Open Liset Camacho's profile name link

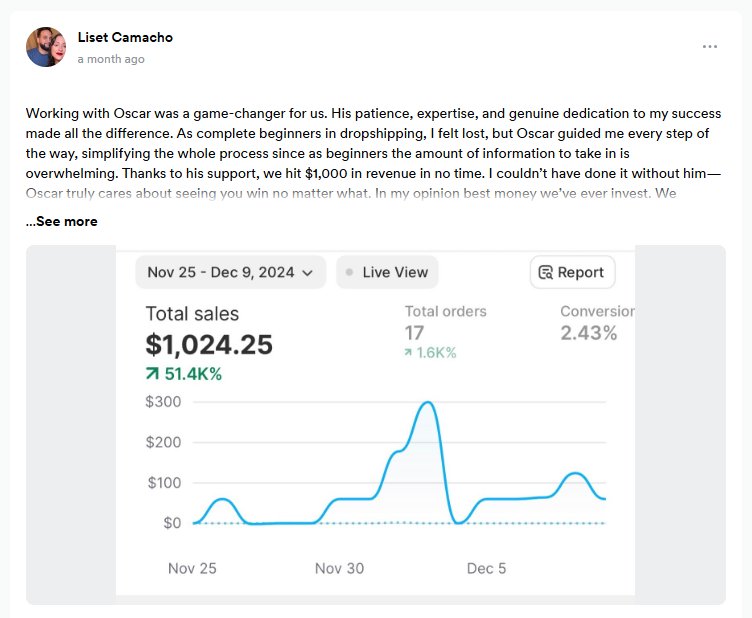click(x=125, y=37)
